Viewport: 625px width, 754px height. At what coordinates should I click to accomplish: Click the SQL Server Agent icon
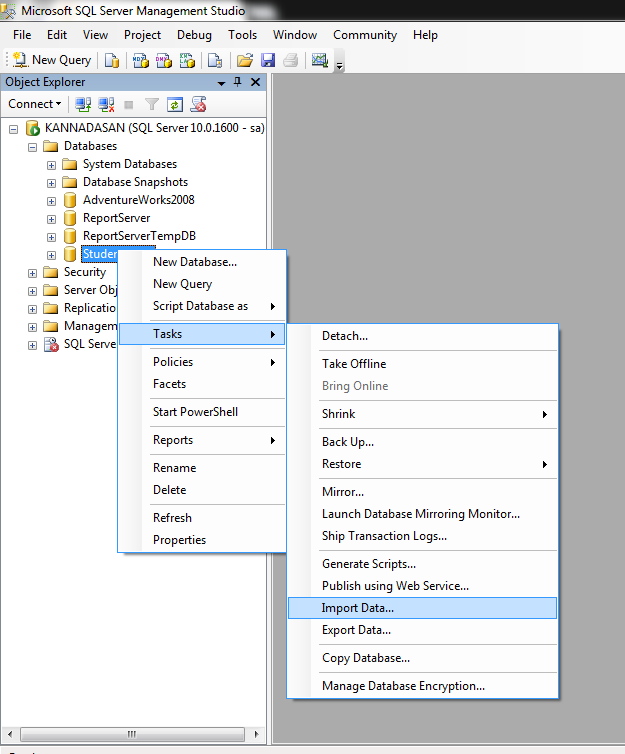(51, 344)
